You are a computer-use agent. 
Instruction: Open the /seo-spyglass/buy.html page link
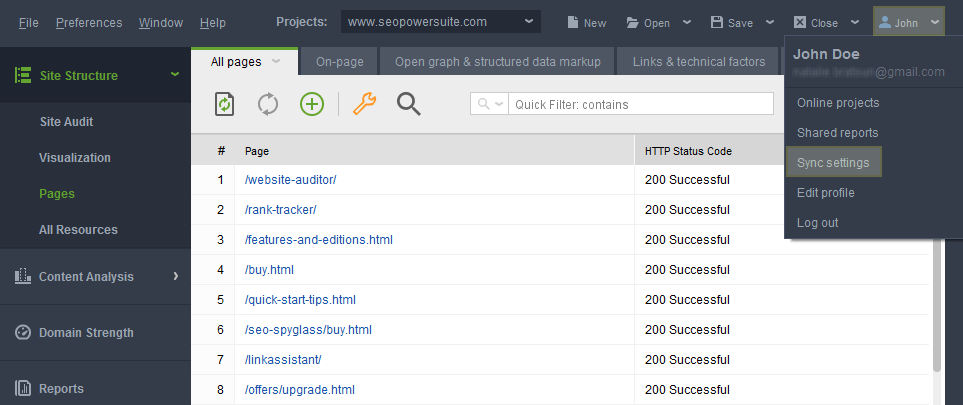308,330
